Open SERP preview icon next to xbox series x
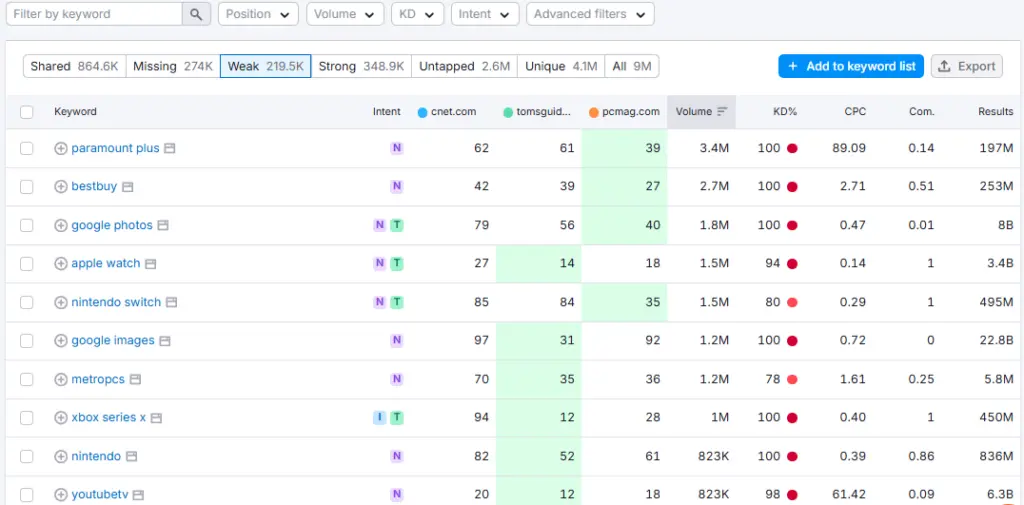Screen dimensions: 1024x505 157,418
